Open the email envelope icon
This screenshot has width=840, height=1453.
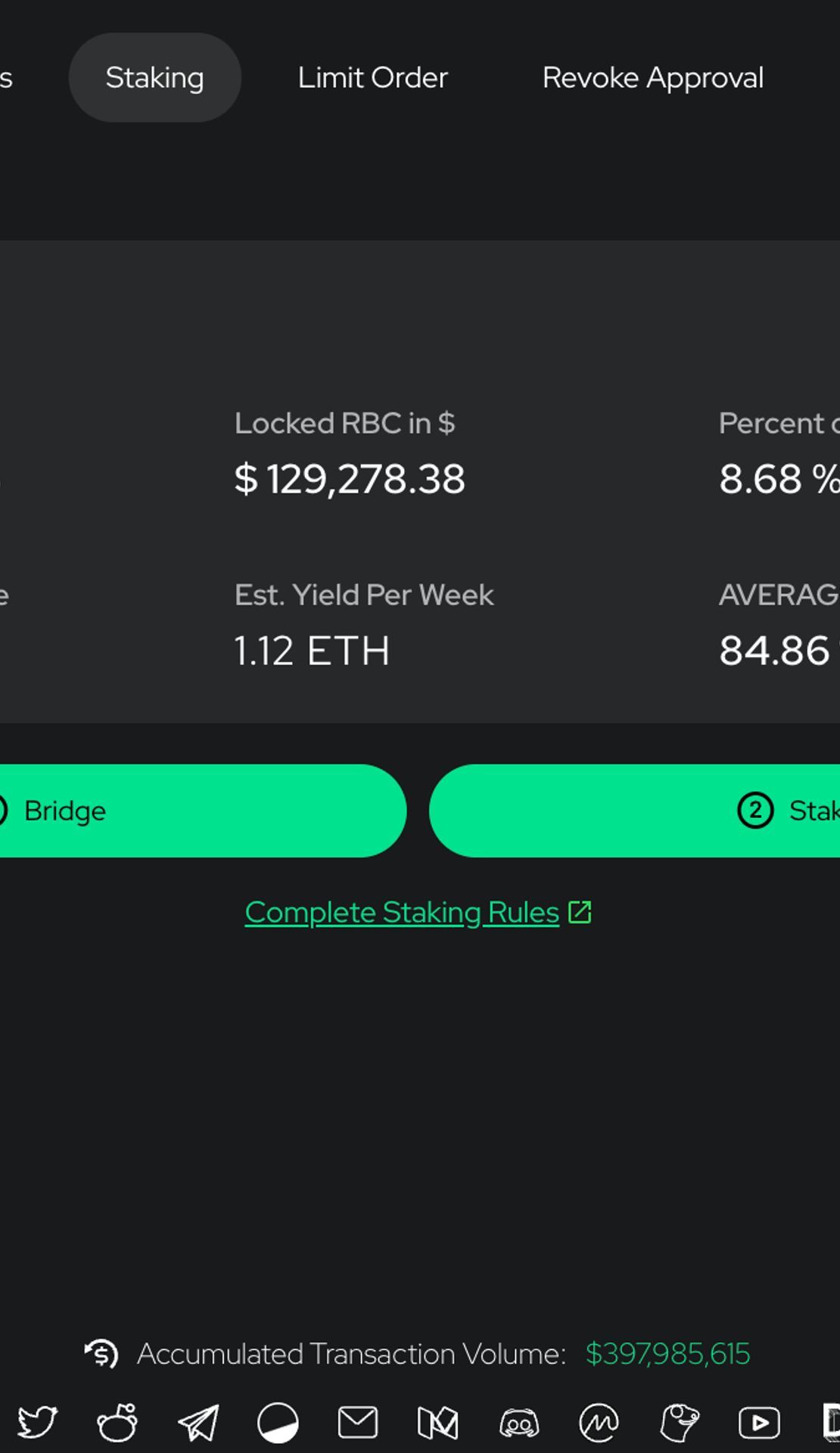coord(358,1423)
